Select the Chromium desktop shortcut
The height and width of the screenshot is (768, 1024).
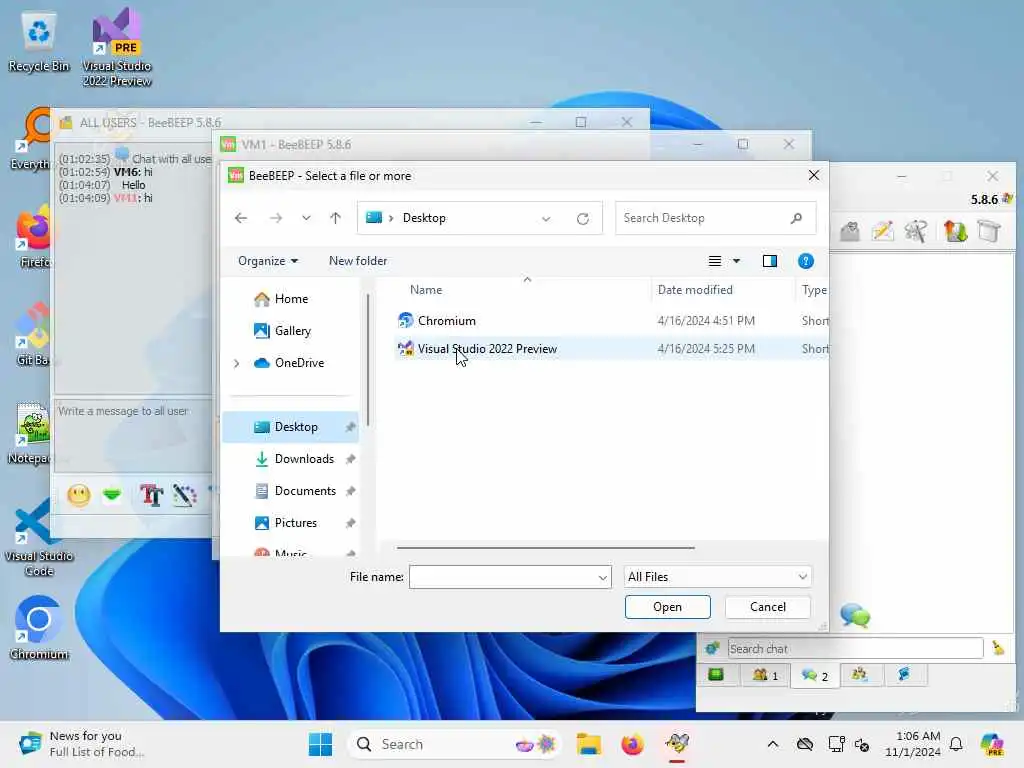click(39, 628)
